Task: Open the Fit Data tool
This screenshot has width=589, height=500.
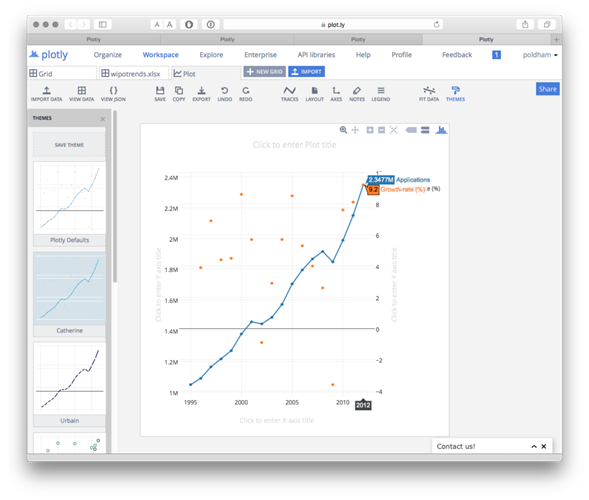Action: (429, 94)
